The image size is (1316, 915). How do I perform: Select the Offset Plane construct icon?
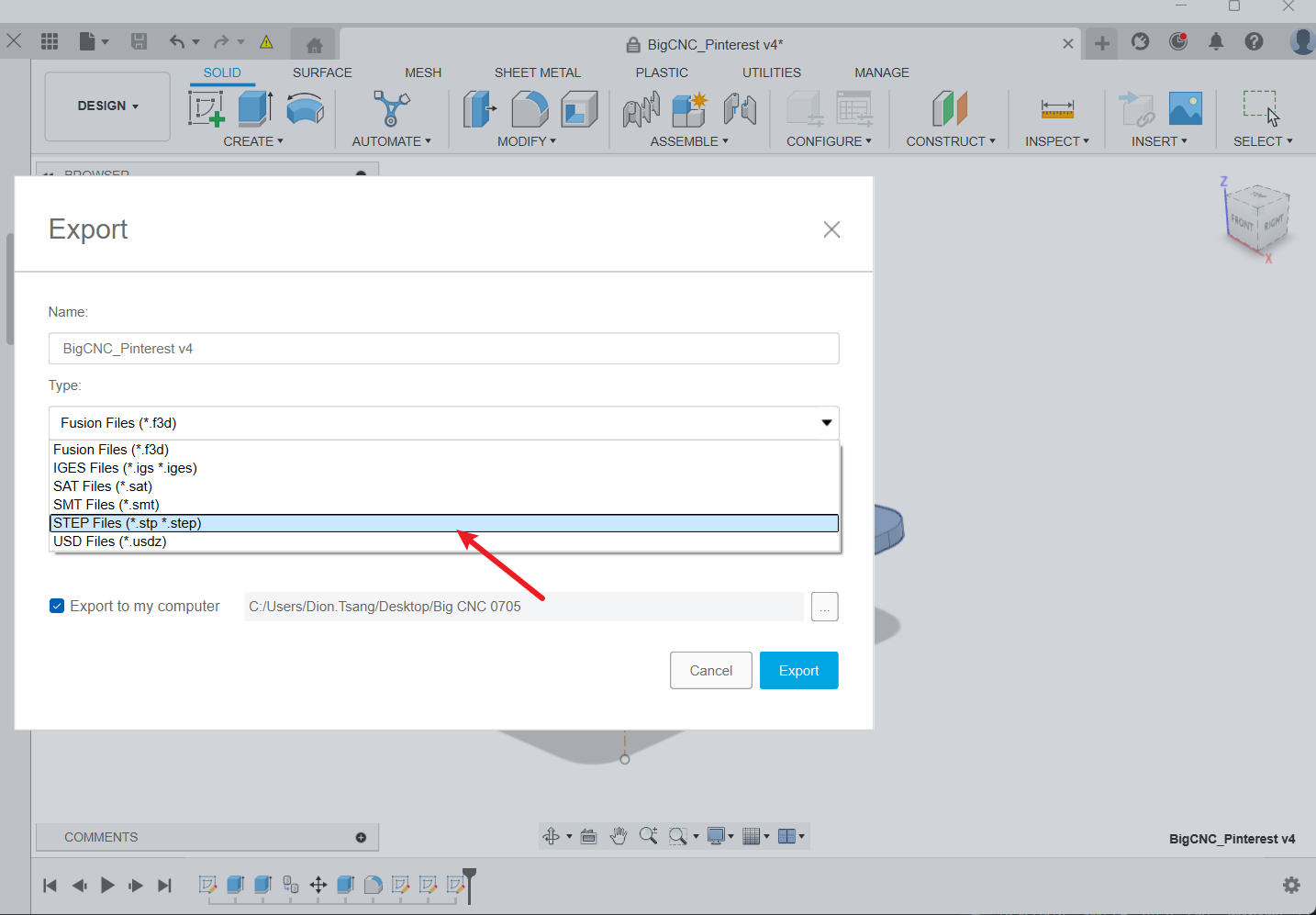(950, 108)
